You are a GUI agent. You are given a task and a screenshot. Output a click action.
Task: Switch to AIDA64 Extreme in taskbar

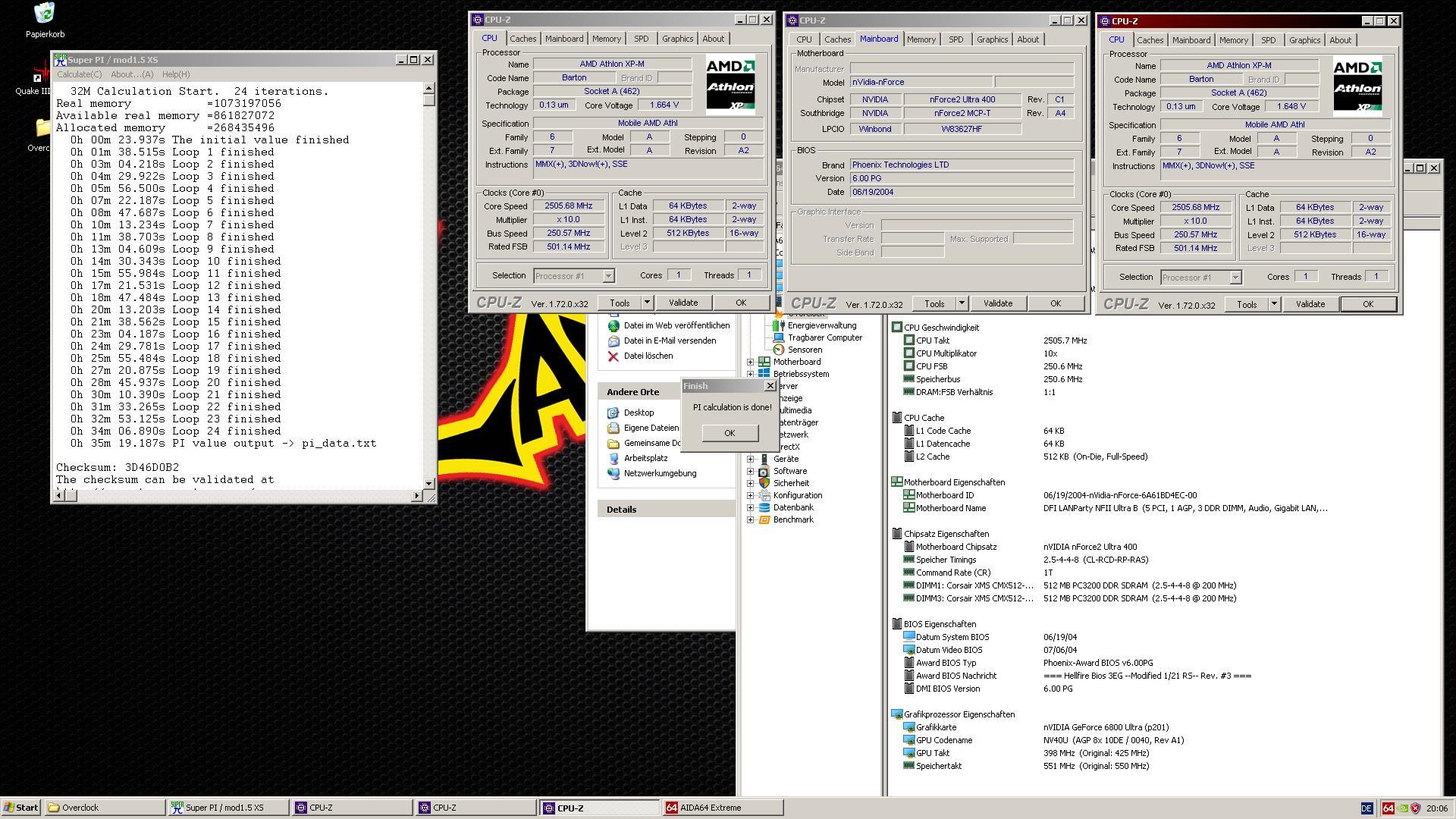[723, 808]
